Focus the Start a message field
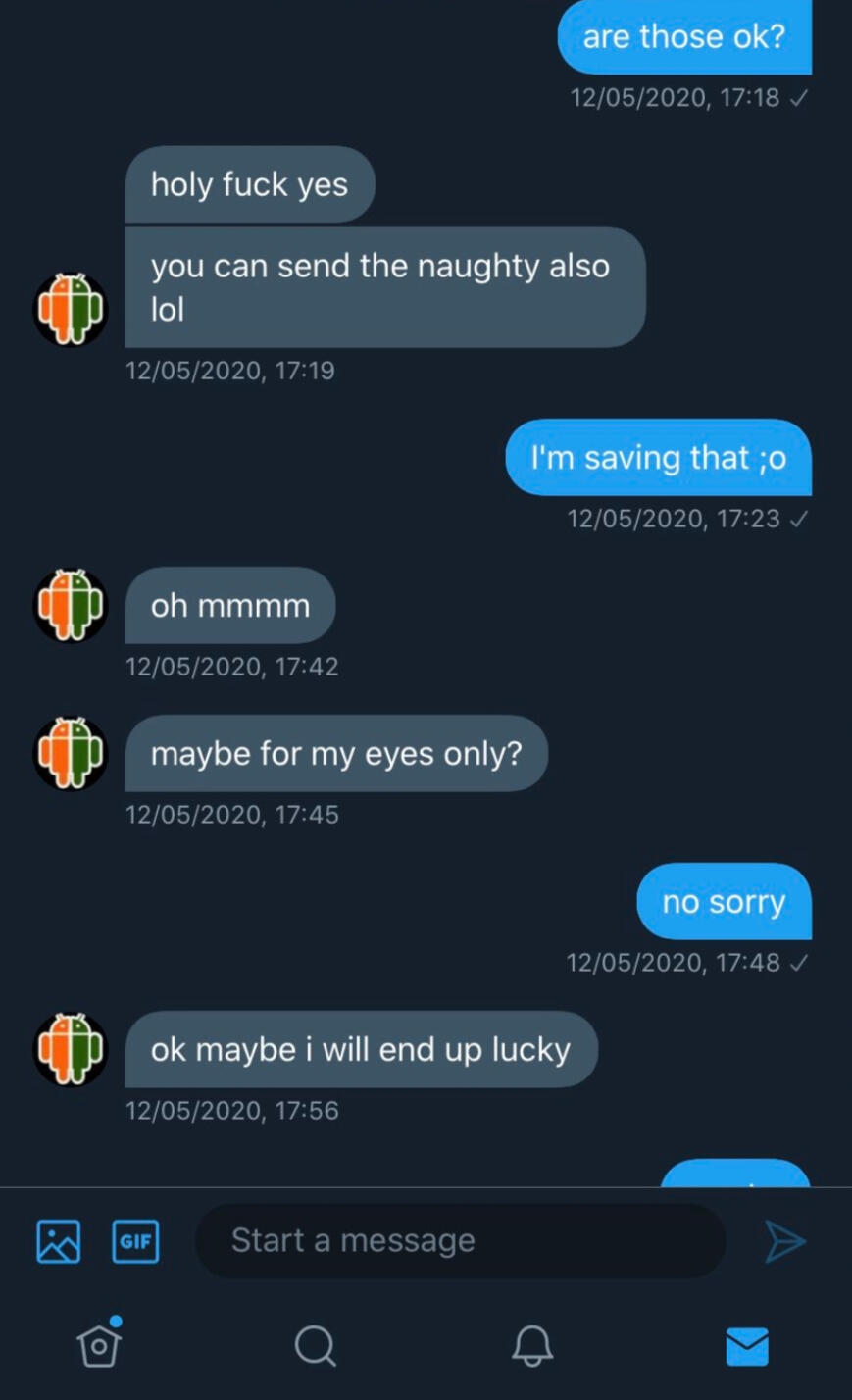 [x=461, y=1241]
